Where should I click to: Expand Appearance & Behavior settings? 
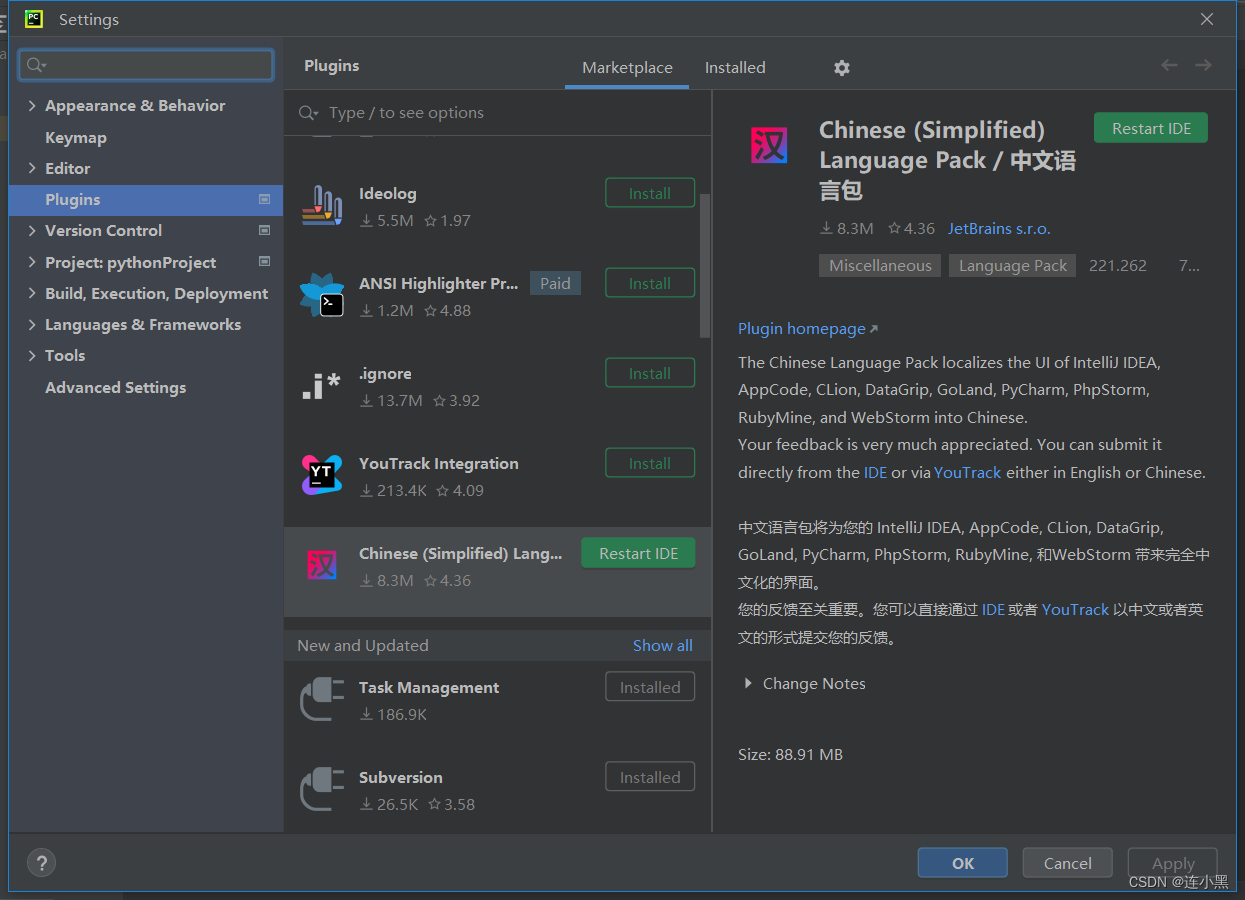[x=32, y=106]
